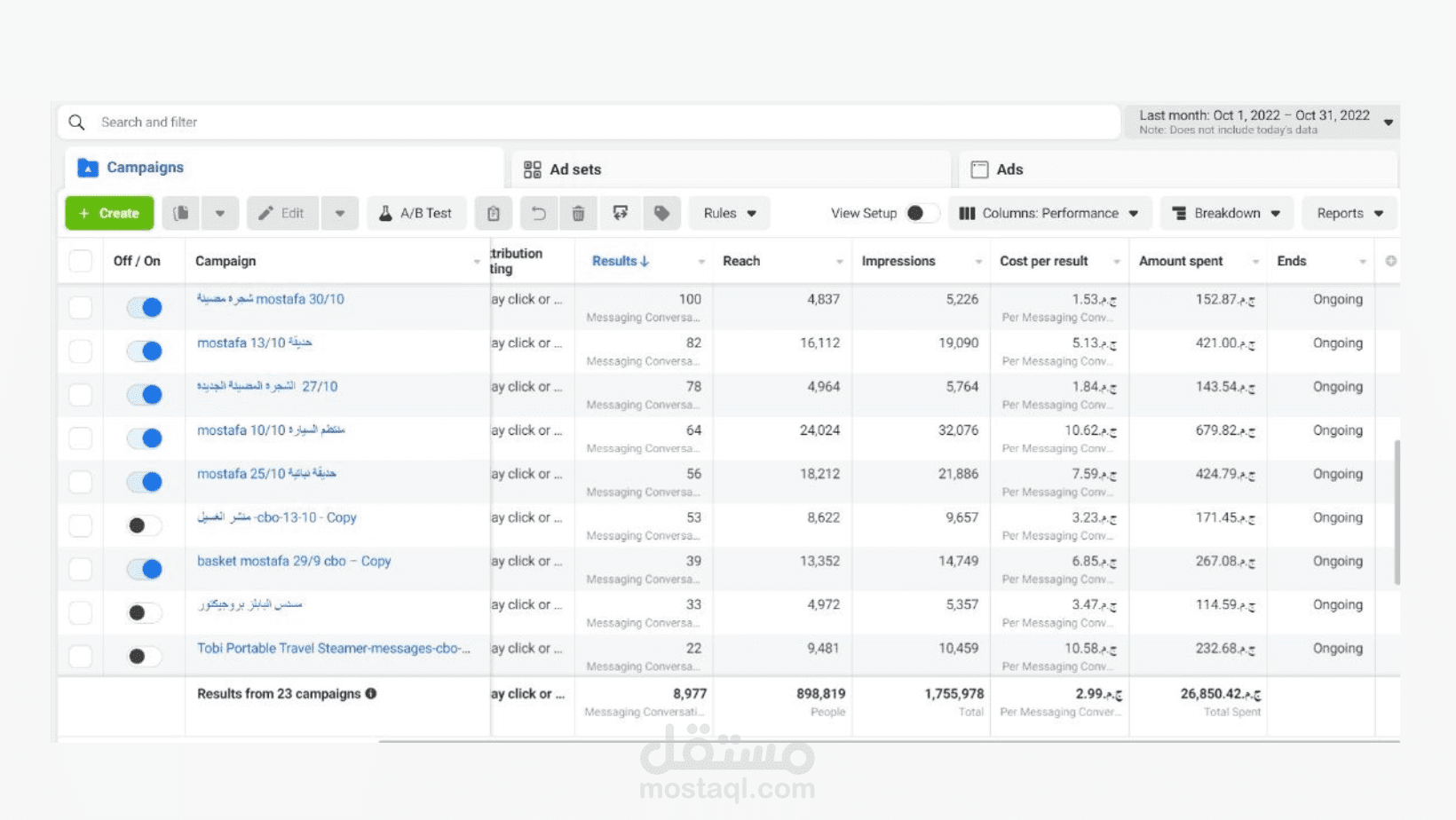Switch to the Ad sets tab

point(731,170)
